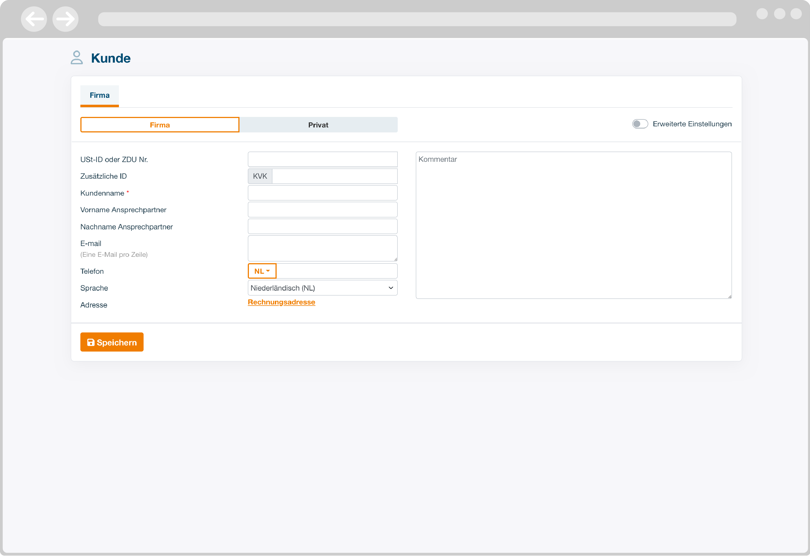
Task: Click the Nachname Ansprechpartner field
Action: [x=322, y=227]
